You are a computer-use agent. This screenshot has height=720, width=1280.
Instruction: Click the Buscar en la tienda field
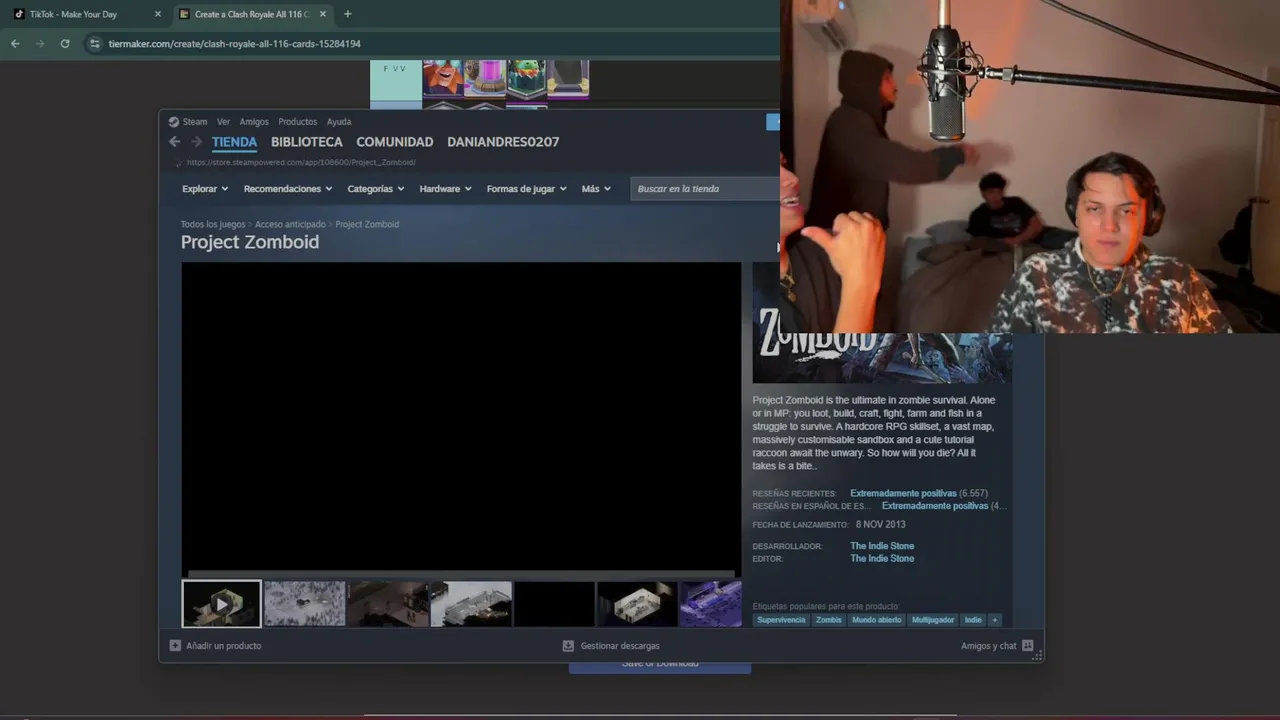[705, 189]
